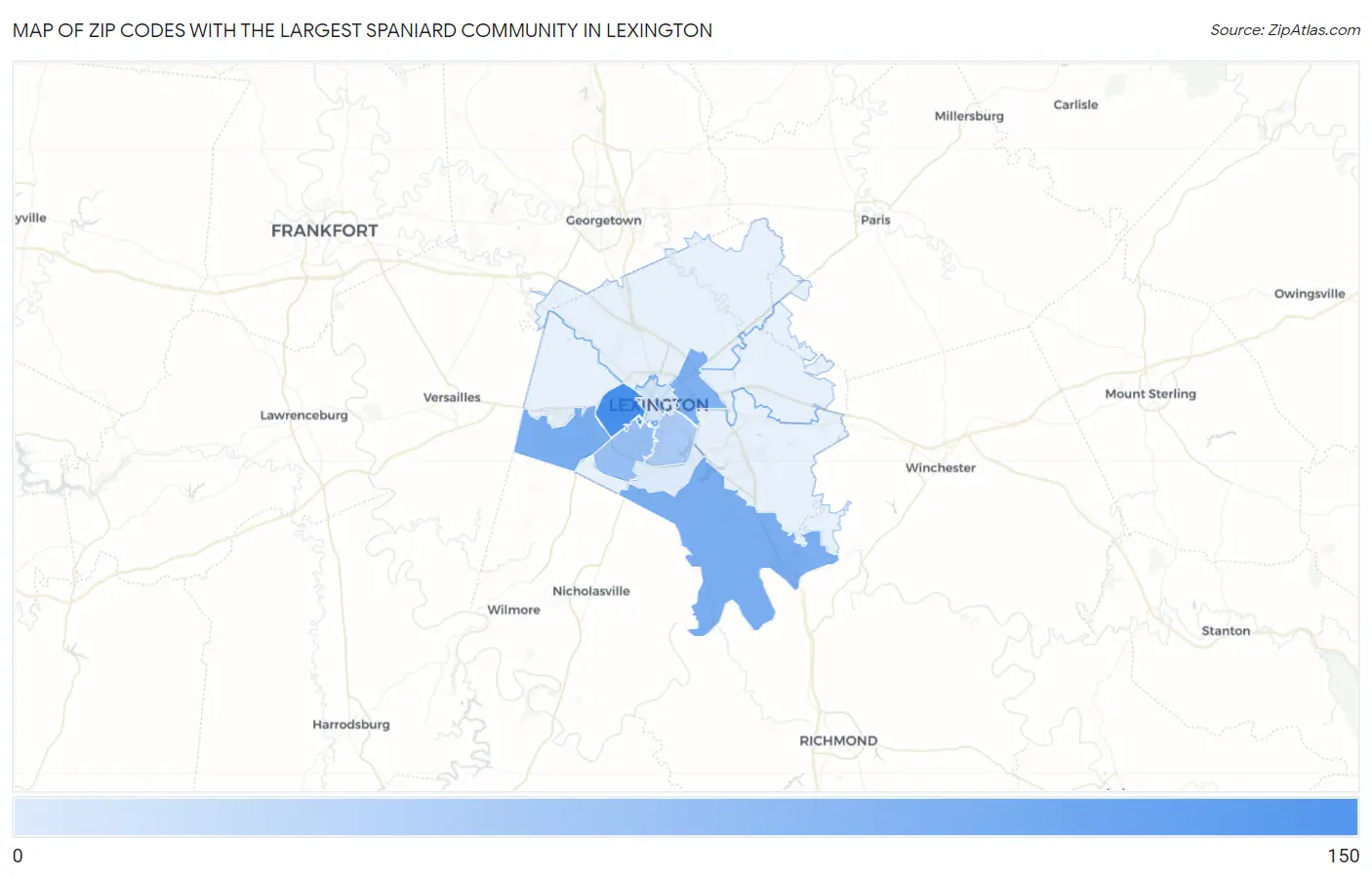Click the map title heading

click(362, 30)
